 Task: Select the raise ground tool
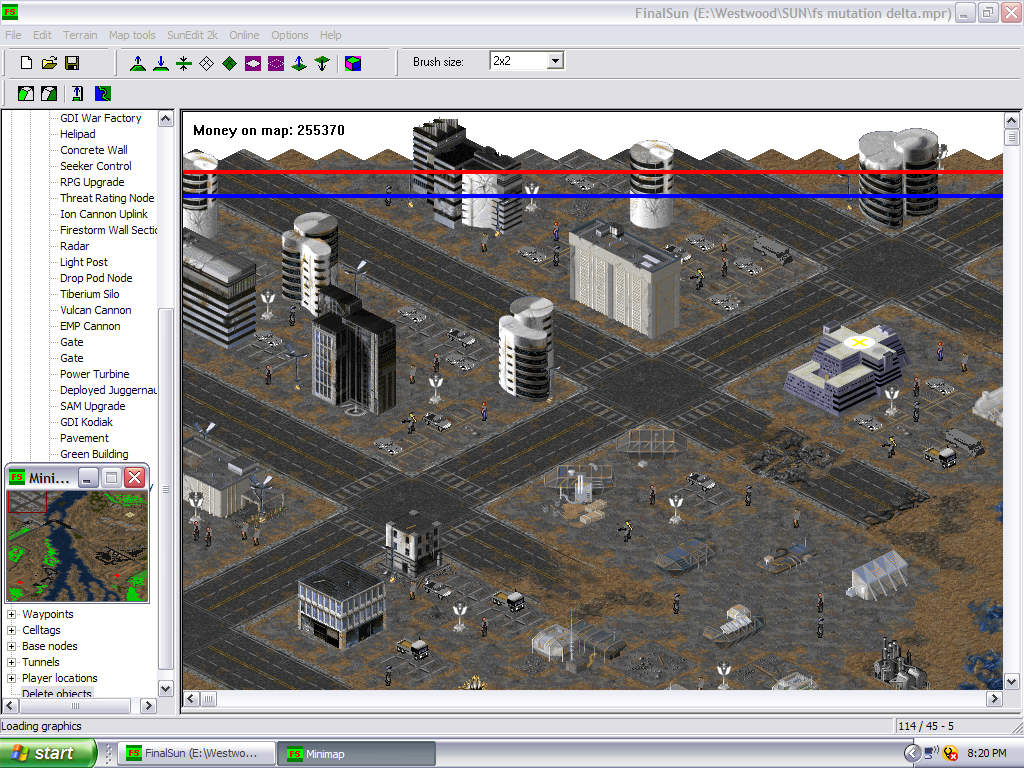138,63
